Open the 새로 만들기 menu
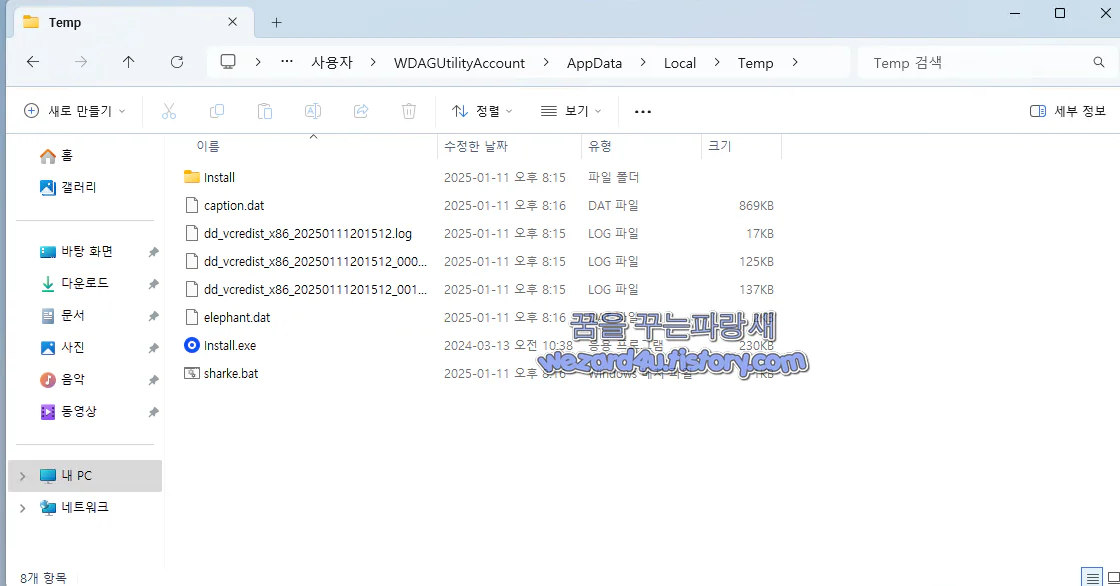Screen dimensions: 1120x586 tap(74, 111)
